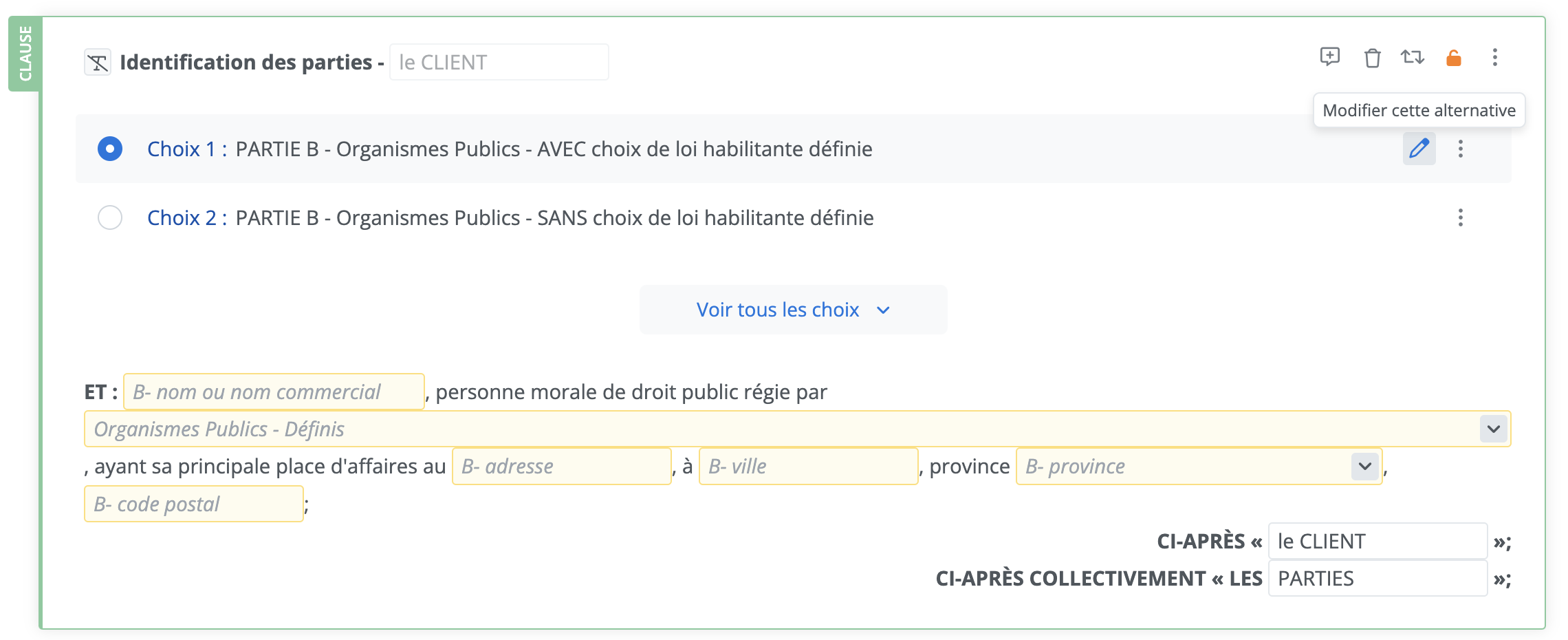
Task: Click the PARTIES text field
Action: [x=1377, y=578]
